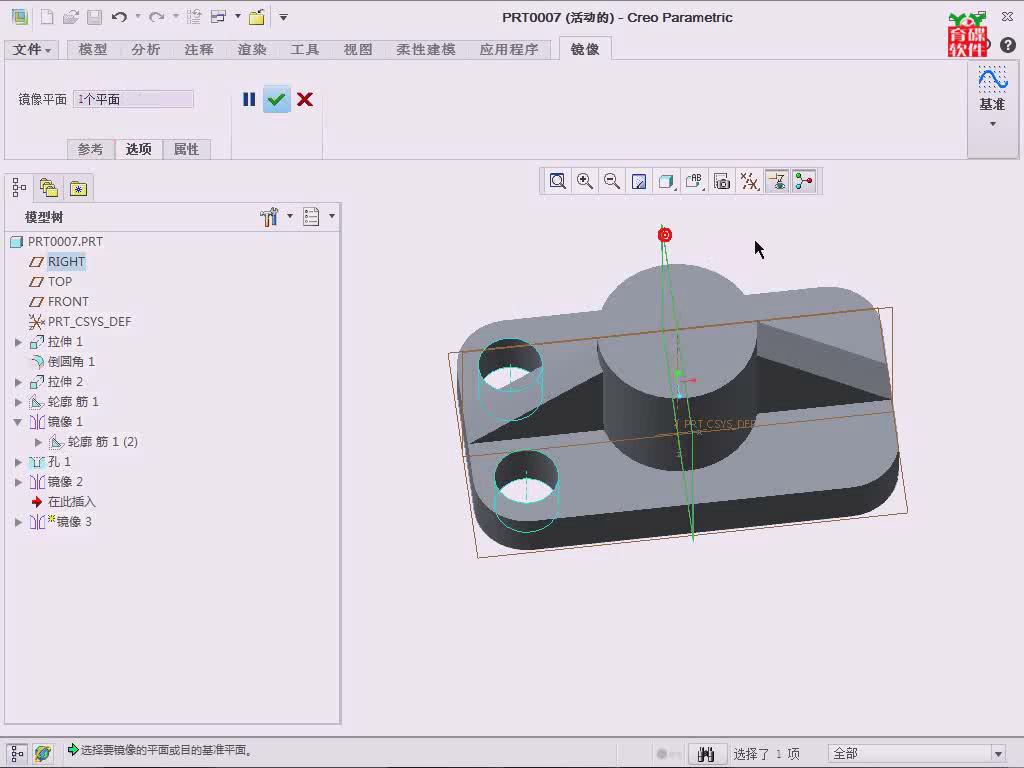Open the 参考 panel tab
The image size is (1024, 768).
coord(90,149)
